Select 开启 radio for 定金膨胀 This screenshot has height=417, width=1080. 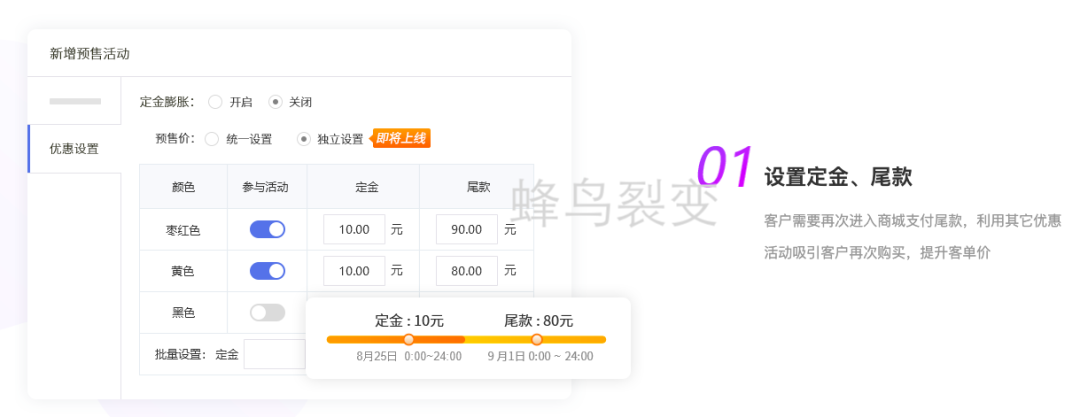point(215,102)
